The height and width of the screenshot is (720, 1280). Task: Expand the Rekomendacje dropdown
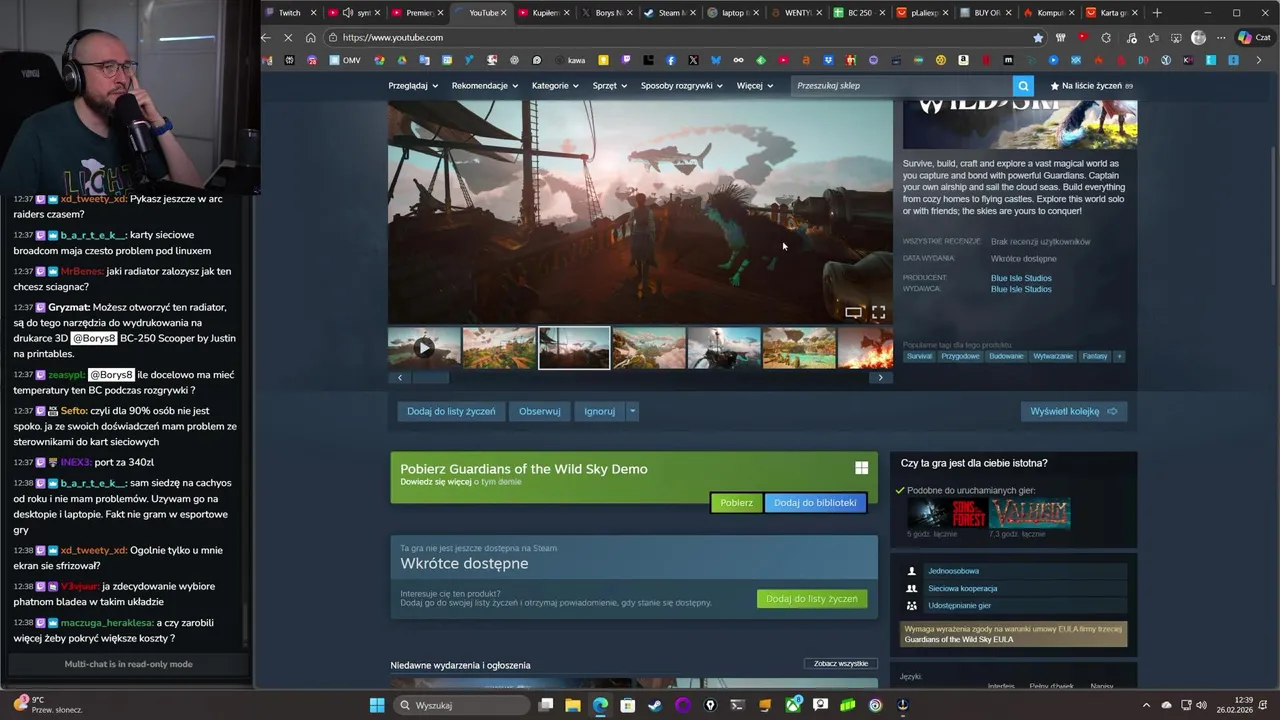pyautogui.click(x=485, y=86)
